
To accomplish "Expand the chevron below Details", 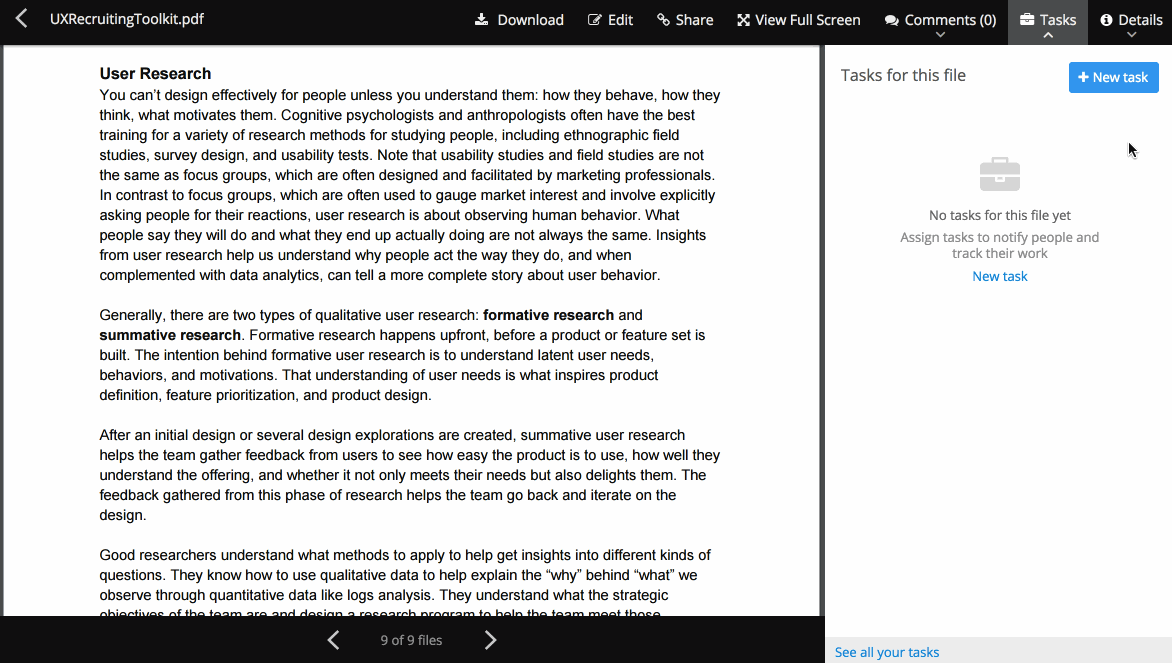I will [x=1131, y=36].
